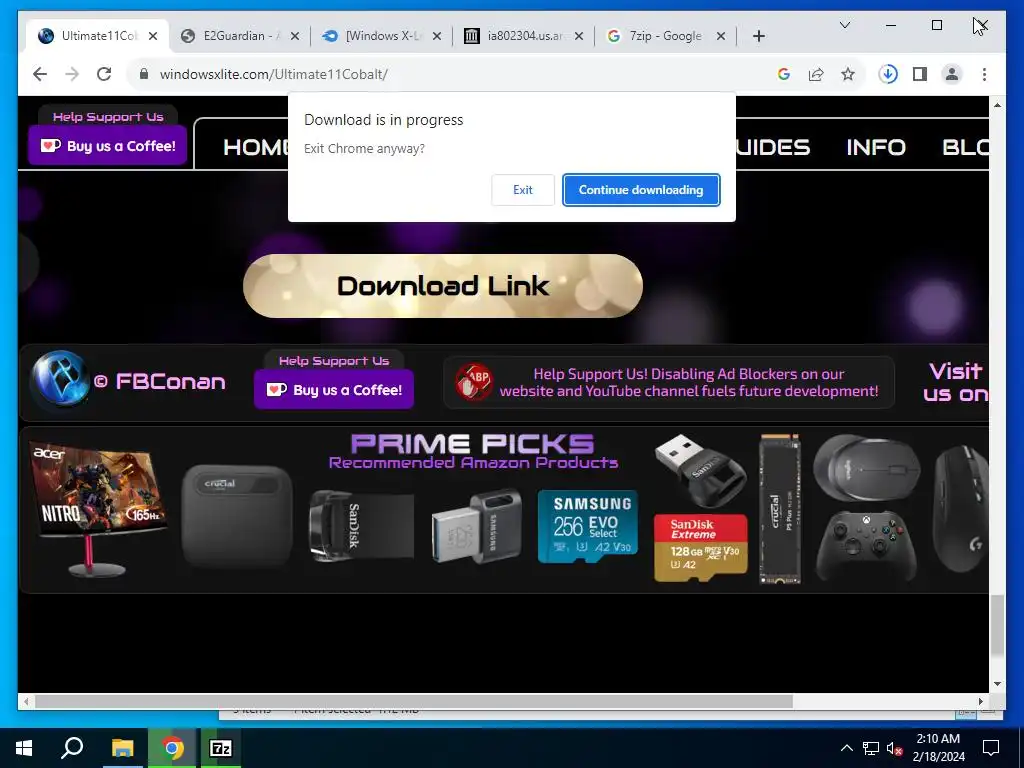Go back to previous page
Screen dimensions: 1024x768
coord(40,74)
